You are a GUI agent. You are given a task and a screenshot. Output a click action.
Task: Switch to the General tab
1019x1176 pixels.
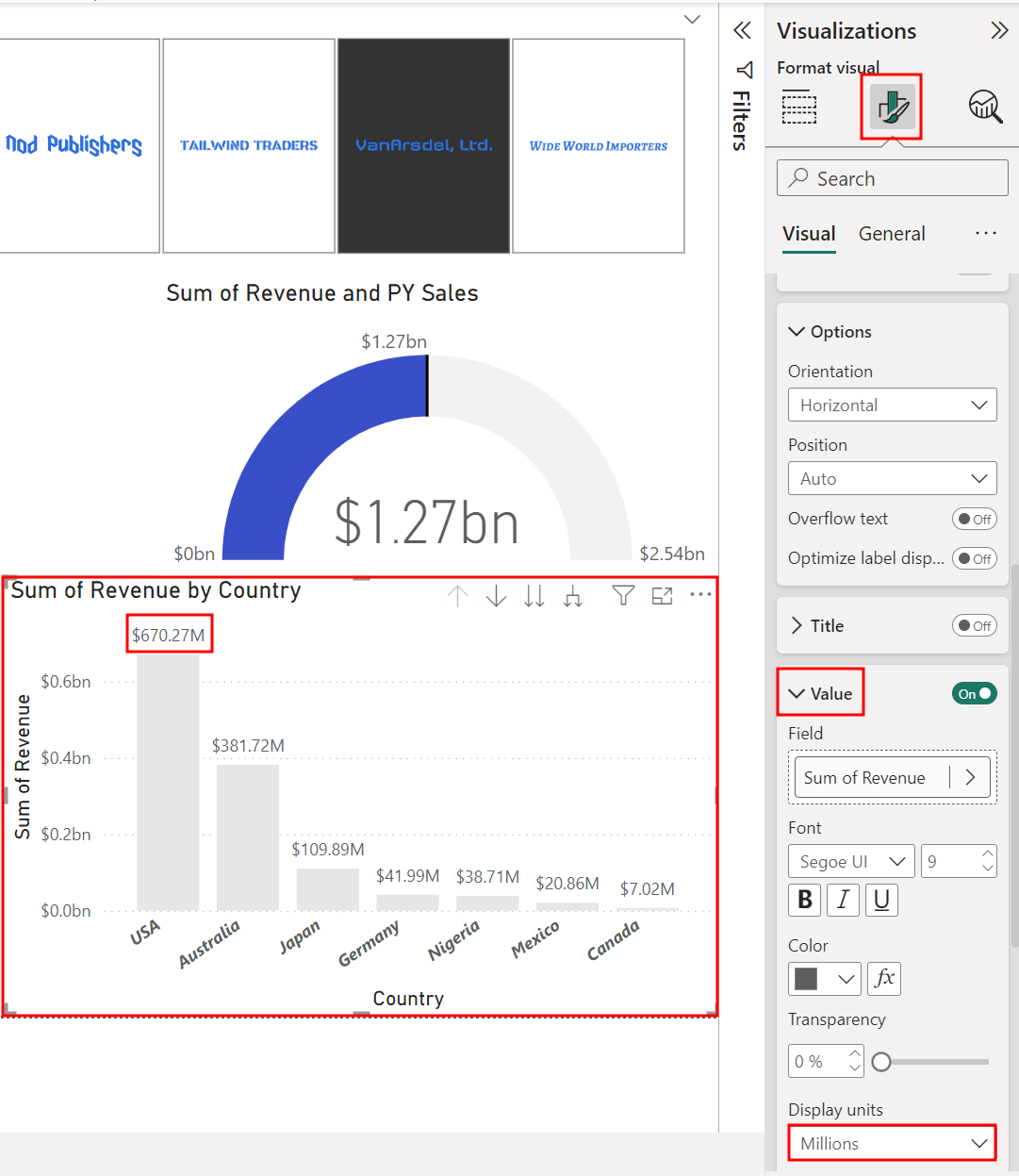point(891,233)
